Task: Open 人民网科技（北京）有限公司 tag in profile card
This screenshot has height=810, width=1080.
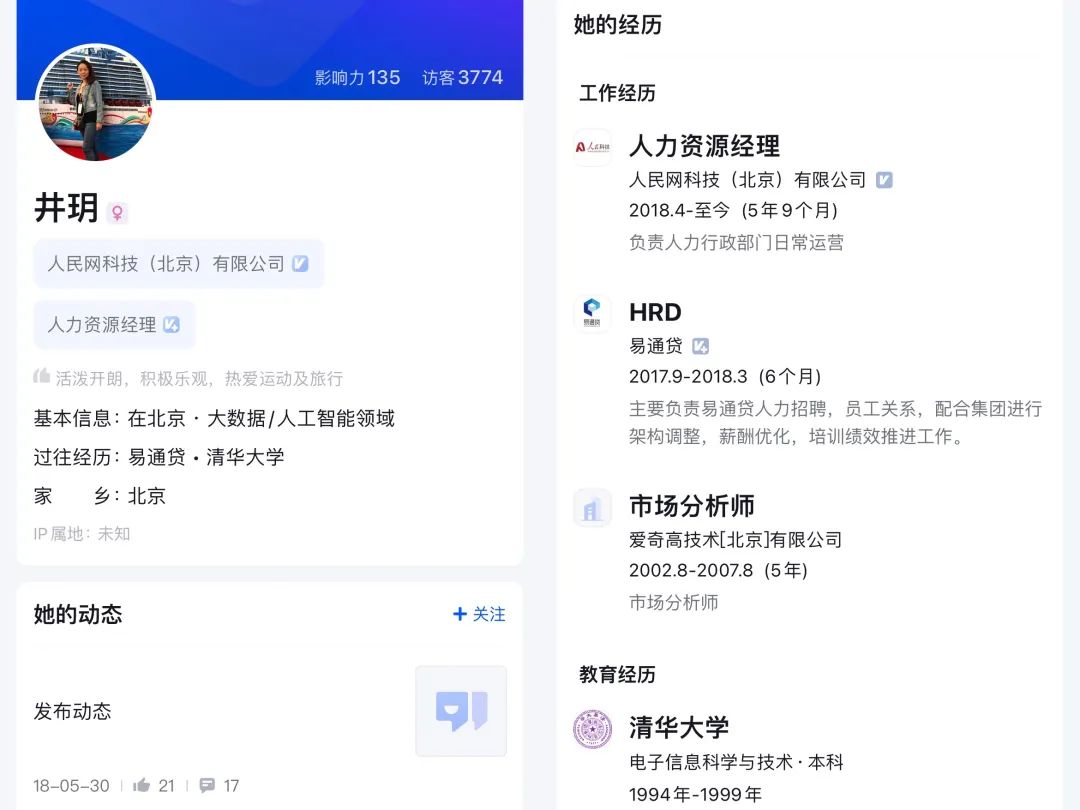Action: point(178,264)
